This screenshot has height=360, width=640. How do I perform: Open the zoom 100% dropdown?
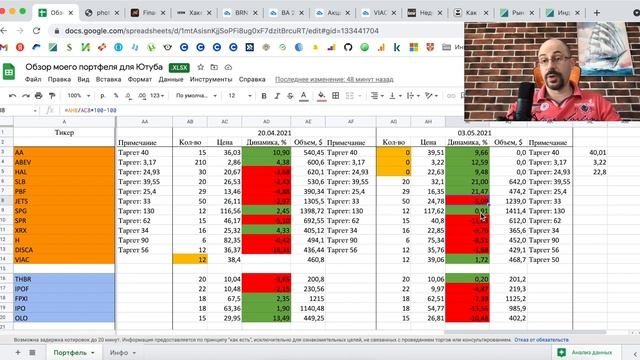pyautogui.click(x=78, y=96)
